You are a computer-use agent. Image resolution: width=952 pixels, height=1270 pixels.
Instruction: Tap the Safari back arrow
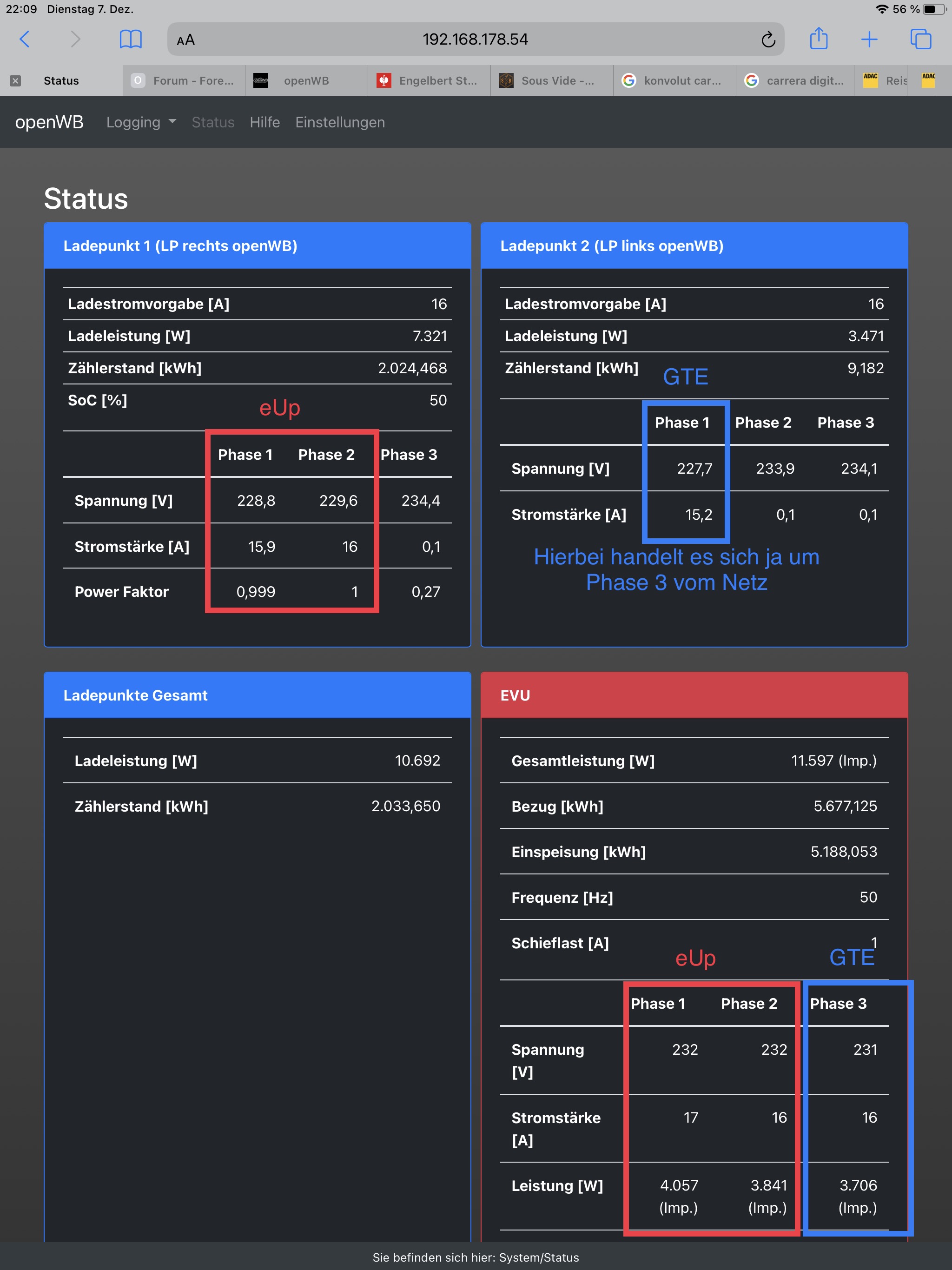coord(25,40)
